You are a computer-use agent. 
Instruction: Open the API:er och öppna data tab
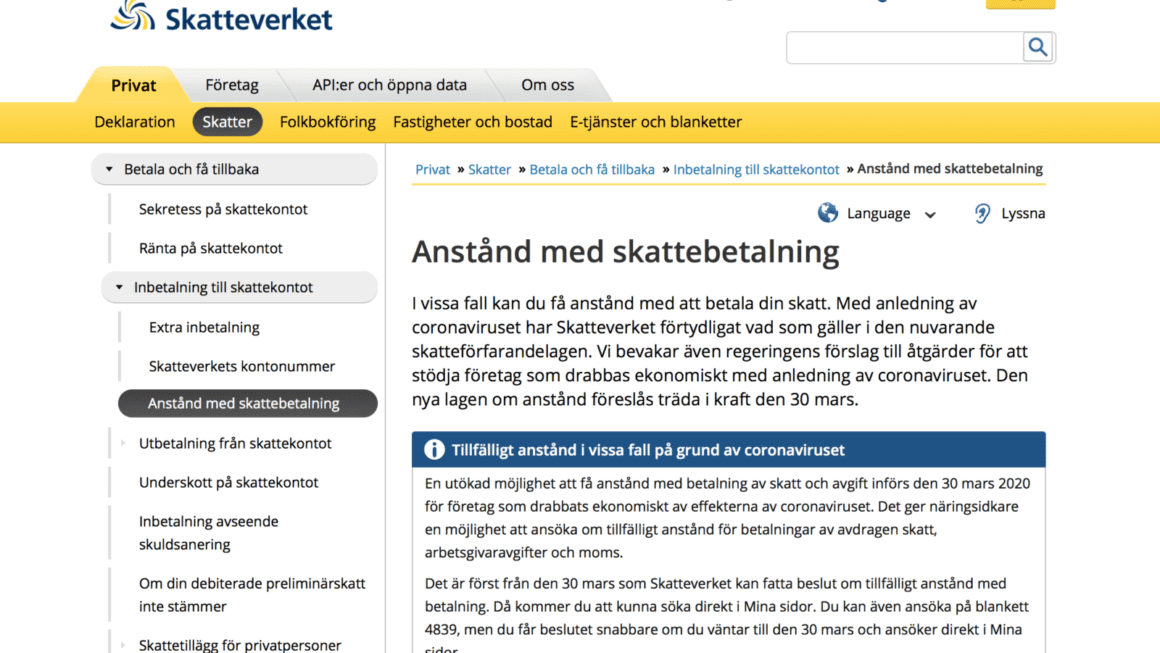tap(389, 85)
